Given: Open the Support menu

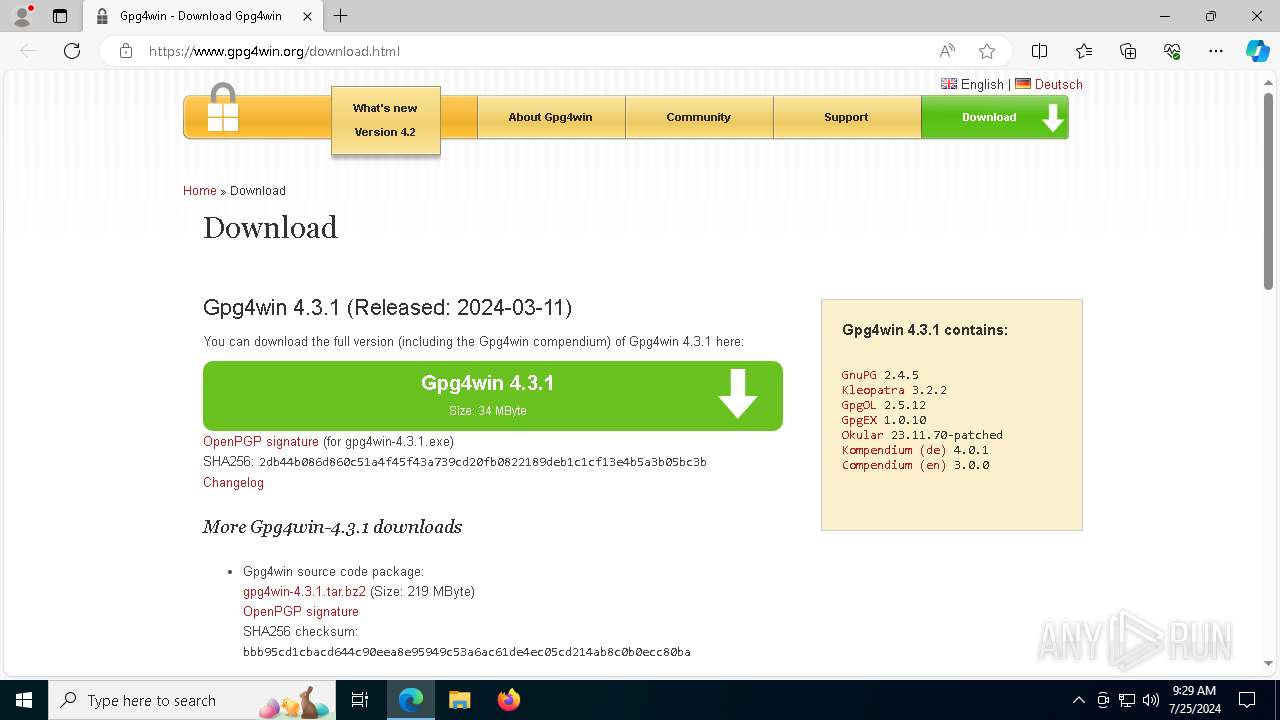Looking at the screenshot, I should [846, 117].
